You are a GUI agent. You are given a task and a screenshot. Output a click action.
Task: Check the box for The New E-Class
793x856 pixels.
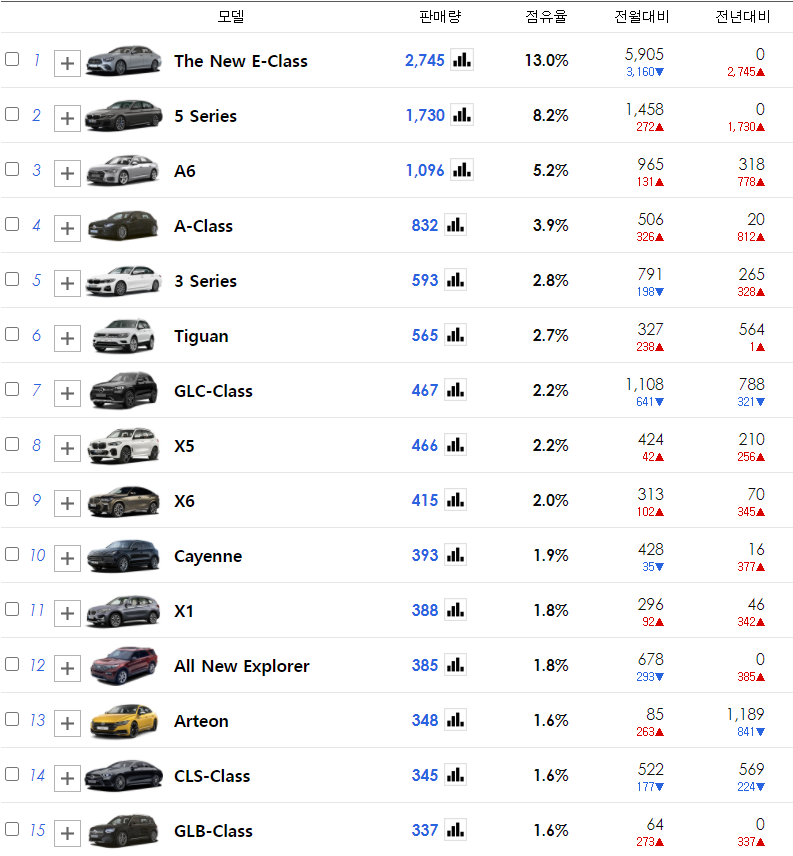click(12, 59)
